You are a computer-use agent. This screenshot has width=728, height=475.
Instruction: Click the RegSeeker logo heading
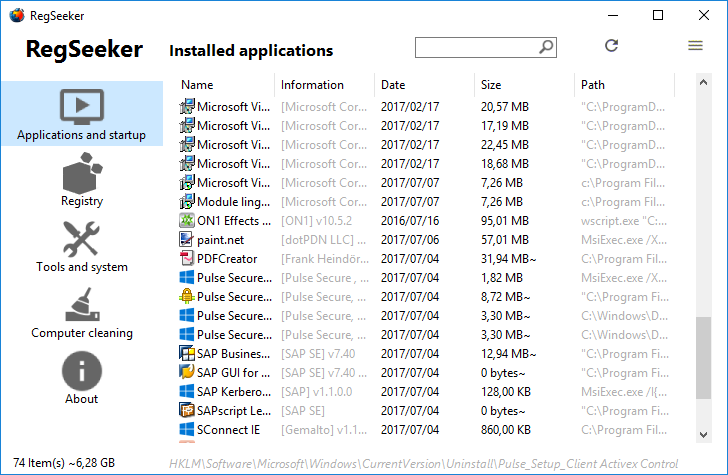pos(84,49)
